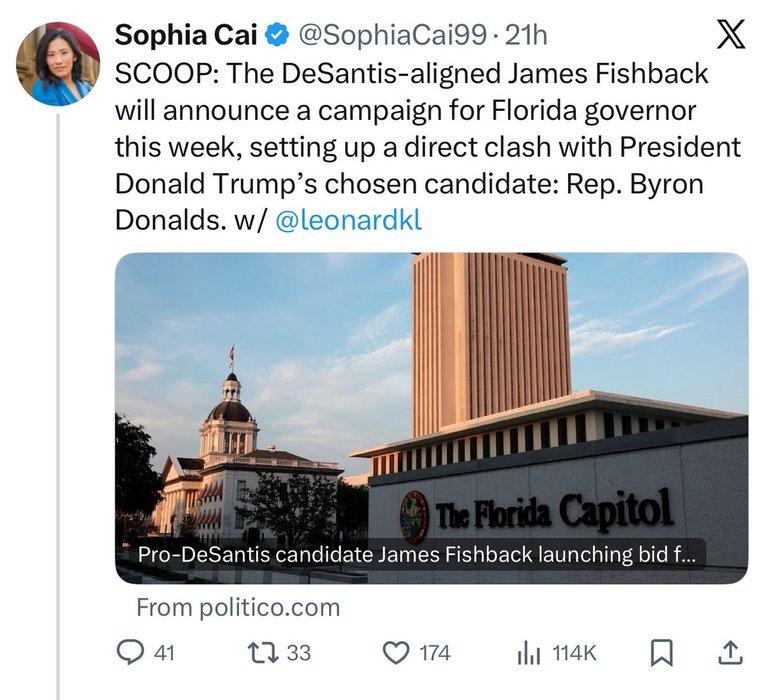
Task: Click the 174 likes count
Action: (x=434, y=653)
